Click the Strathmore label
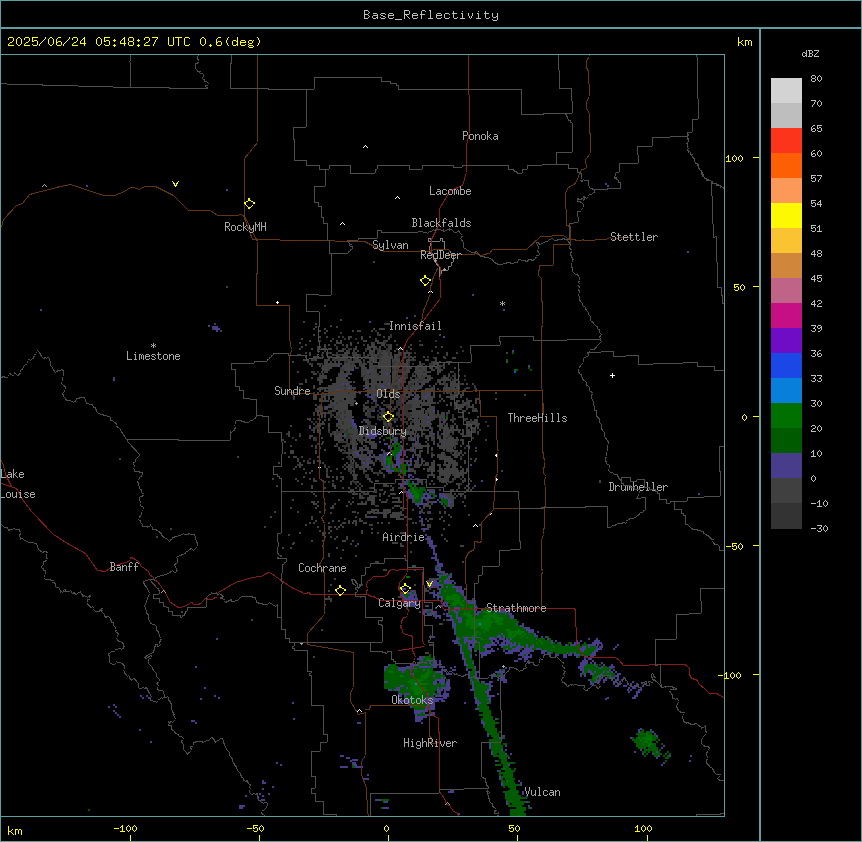The width and height of the screenshot is (862, 842). (x=516, y=608)
